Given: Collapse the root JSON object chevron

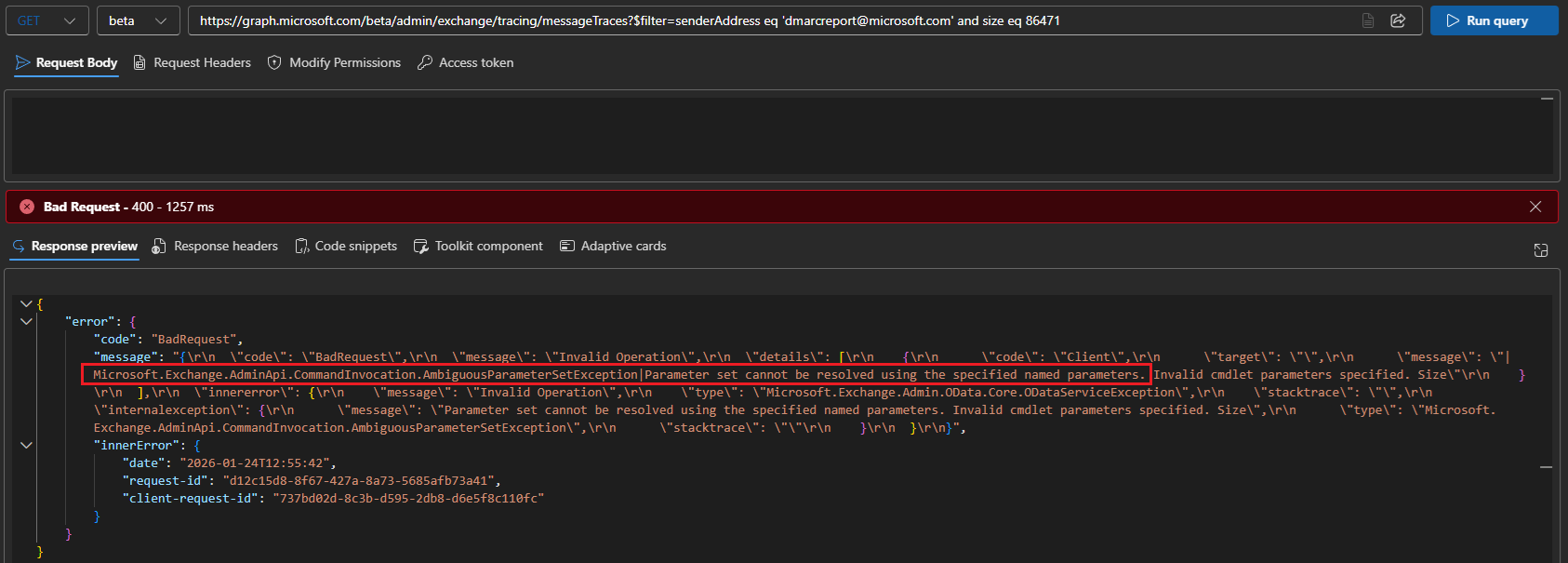Looking at the screenshot, I should pyautogui.click(x=26, y=303).
